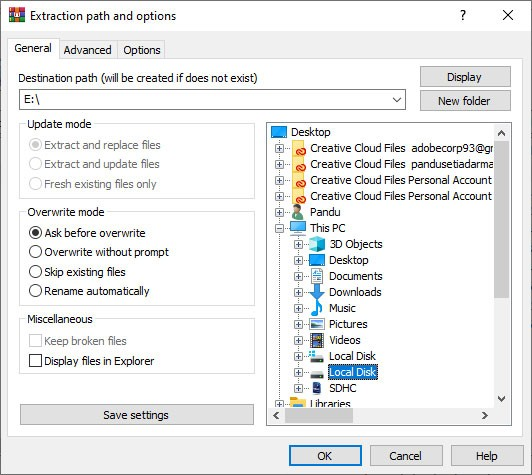Select the Downloads arrow icon
Screen dimensions: 532x475
317,292
